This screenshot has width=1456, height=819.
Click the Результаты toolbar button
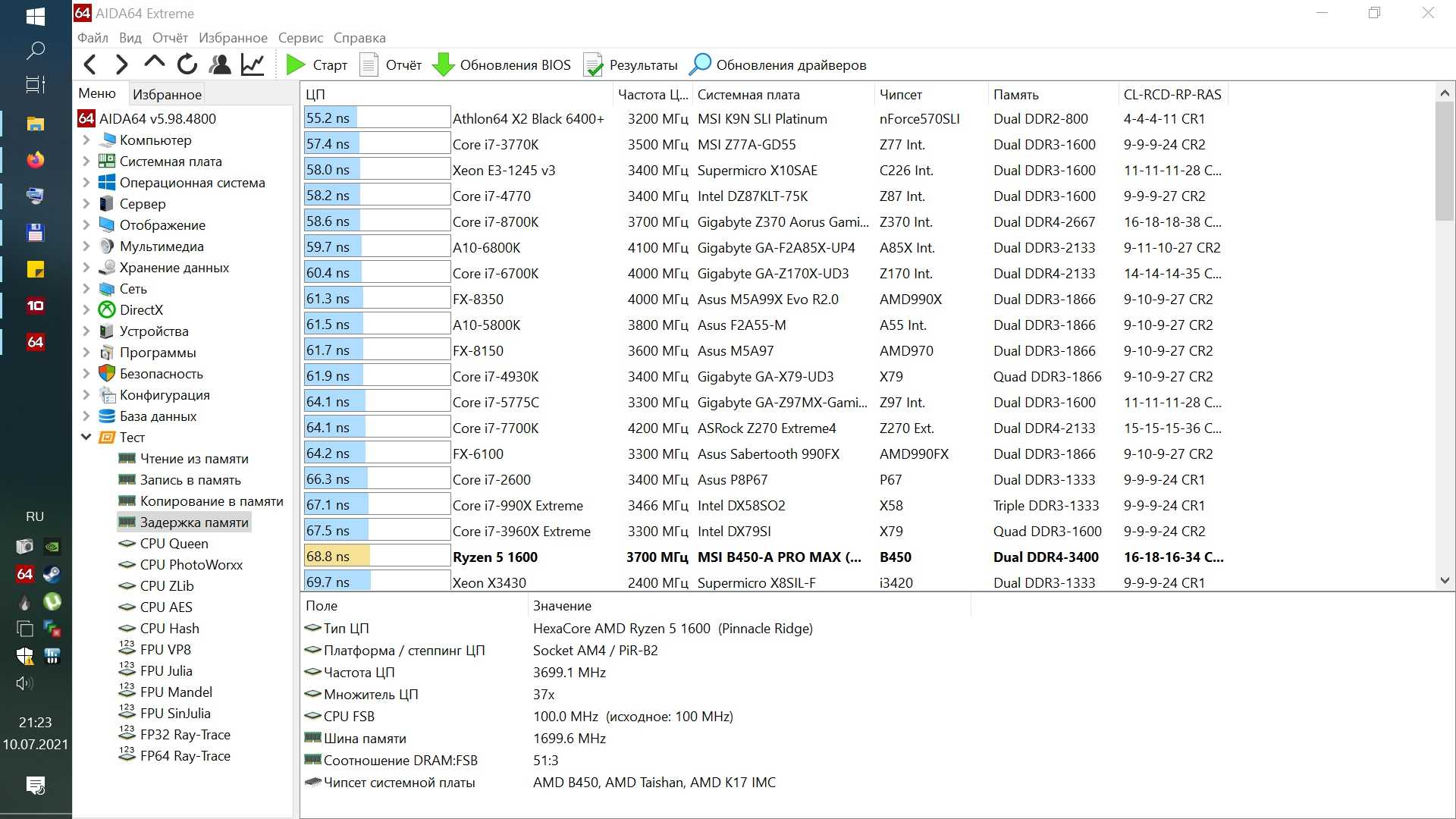coord(631,65)
